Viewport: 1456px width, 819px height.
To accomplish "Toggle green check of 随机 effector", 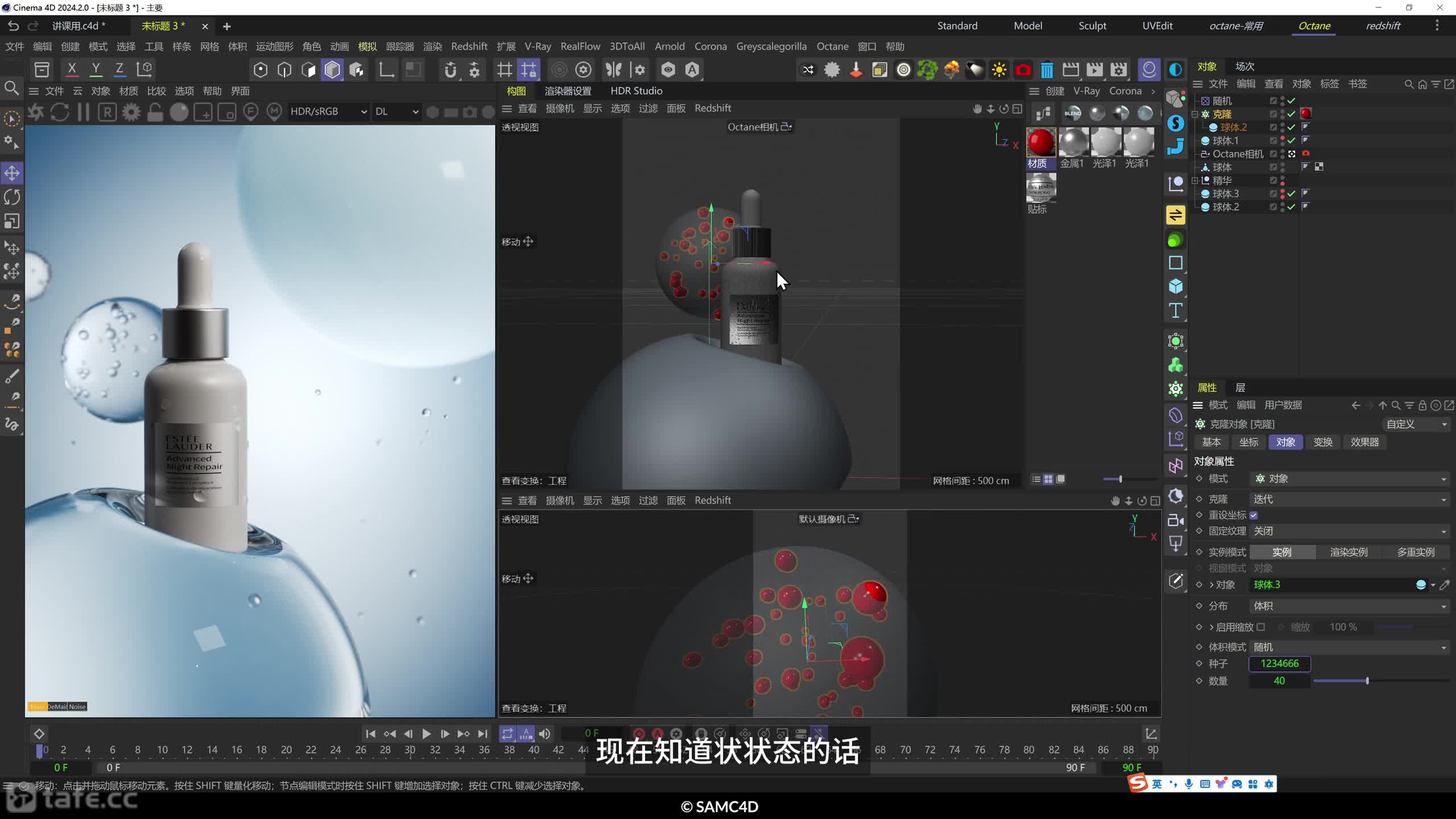I will click(1292, 101).
